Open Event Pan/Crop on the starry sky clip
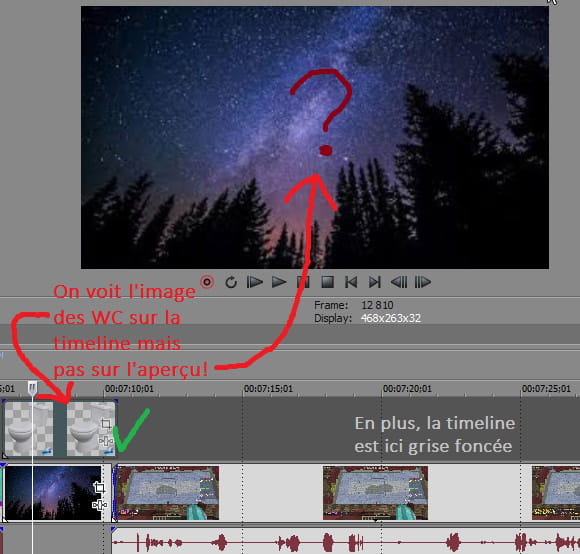Viewport: 580px width, 554px height. 99,487
